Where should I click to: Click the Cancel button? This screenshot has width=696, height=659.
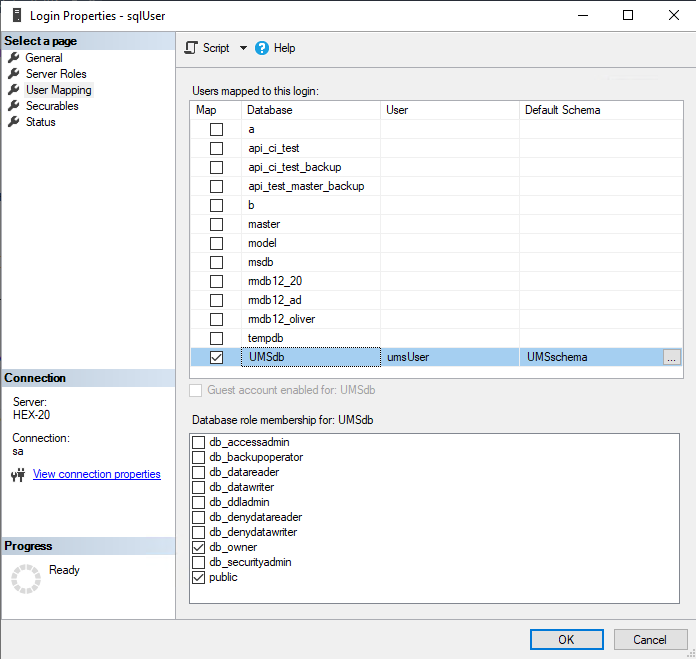click(x=649, y=639)
